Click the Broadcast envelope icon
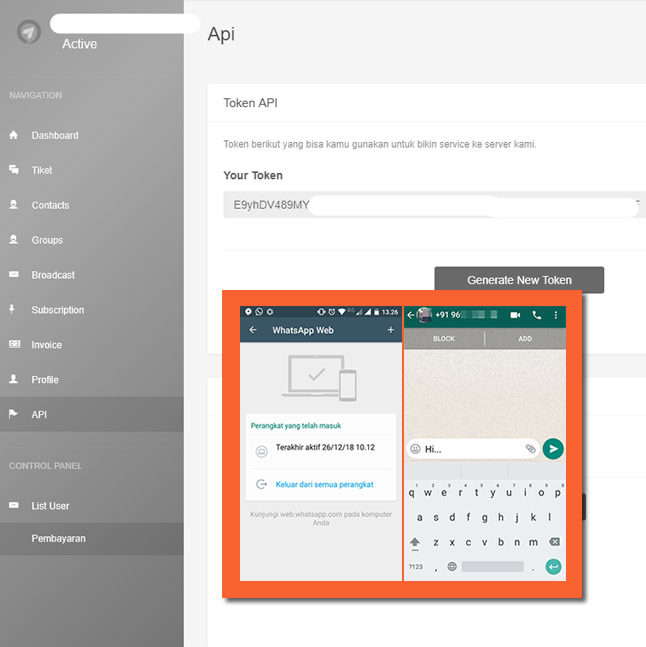646x647 pixels. (14, 275)
